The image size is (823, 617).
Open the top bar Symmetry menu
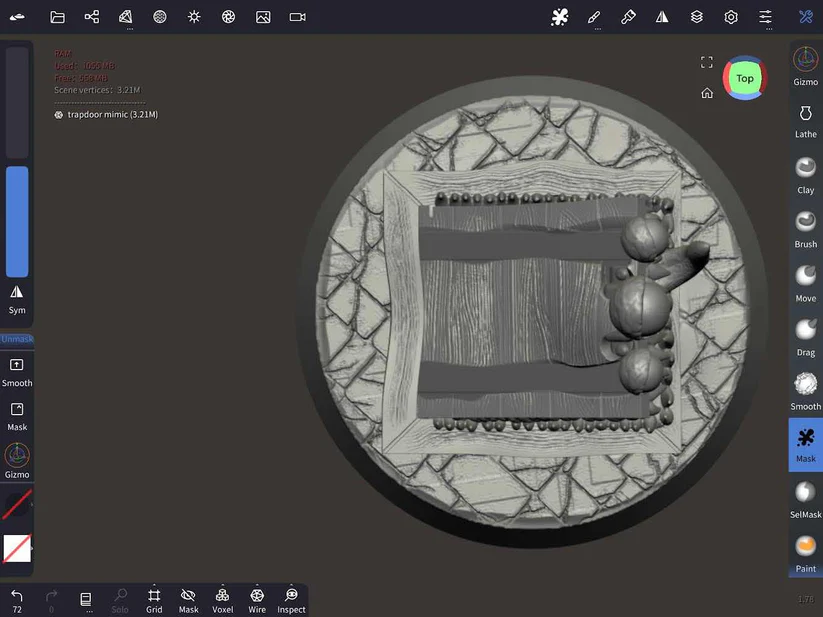pos(662,17)
